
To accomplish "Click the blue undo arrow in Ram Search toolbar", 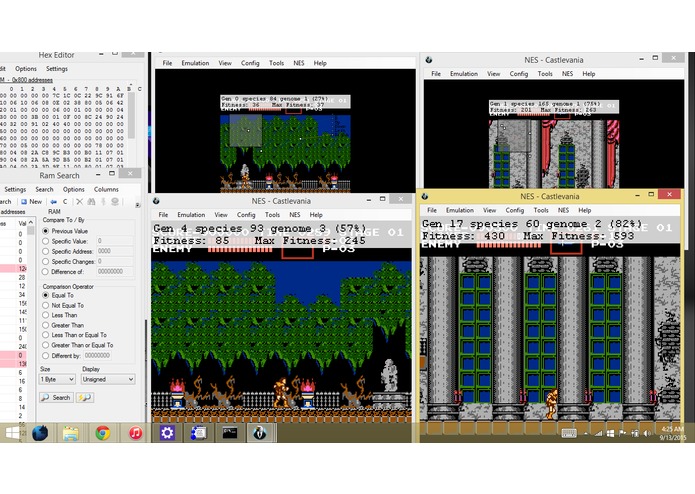I will coord(54,202).
